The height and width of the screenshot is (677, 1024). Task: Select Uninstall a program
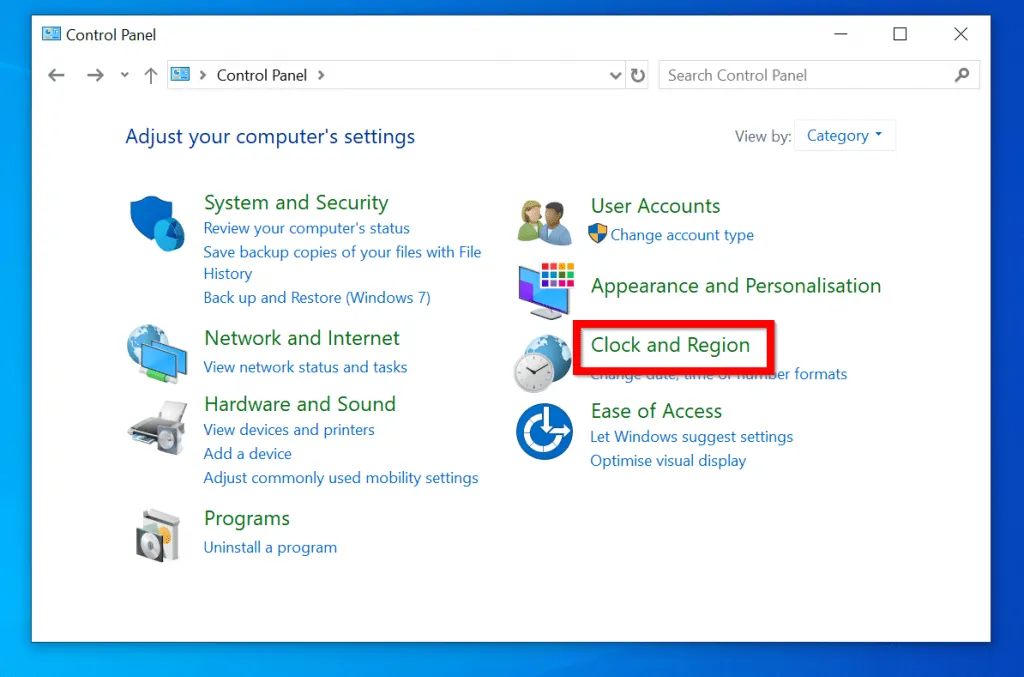[270, 547]
